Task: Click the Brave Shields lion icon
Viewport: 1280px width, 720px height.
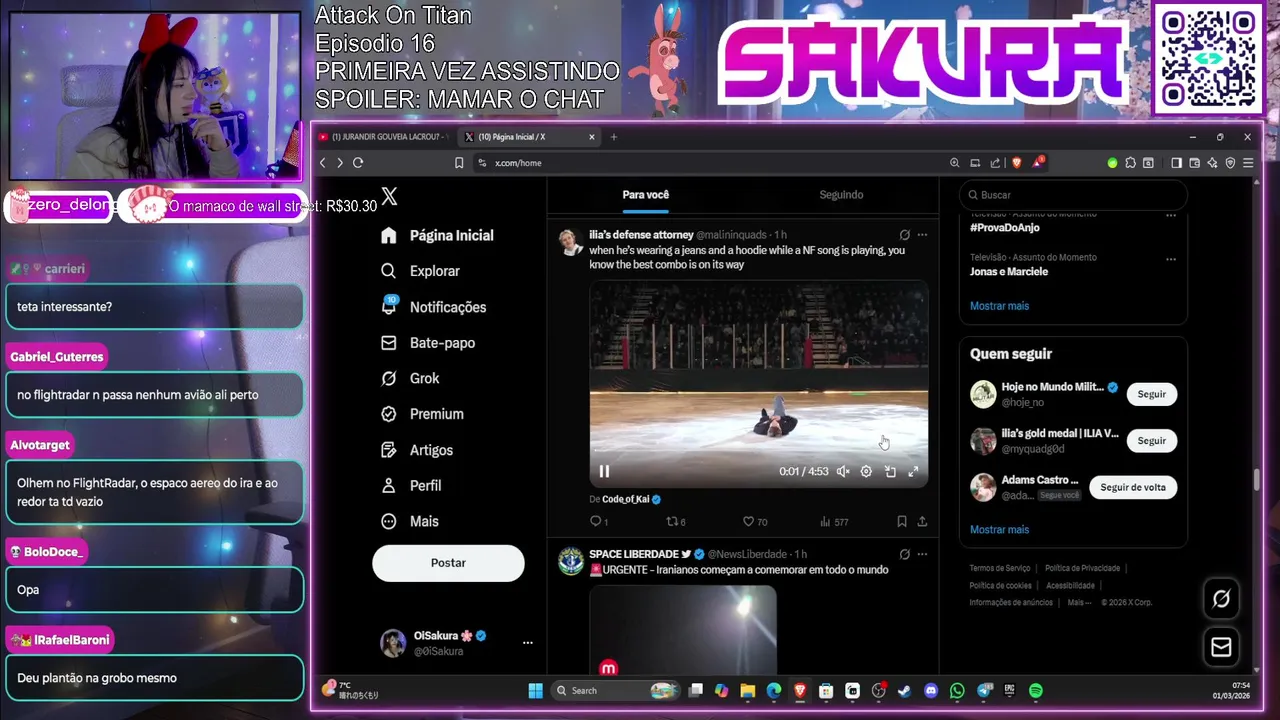Action: pyautogui.click(x=1017, y=163)
